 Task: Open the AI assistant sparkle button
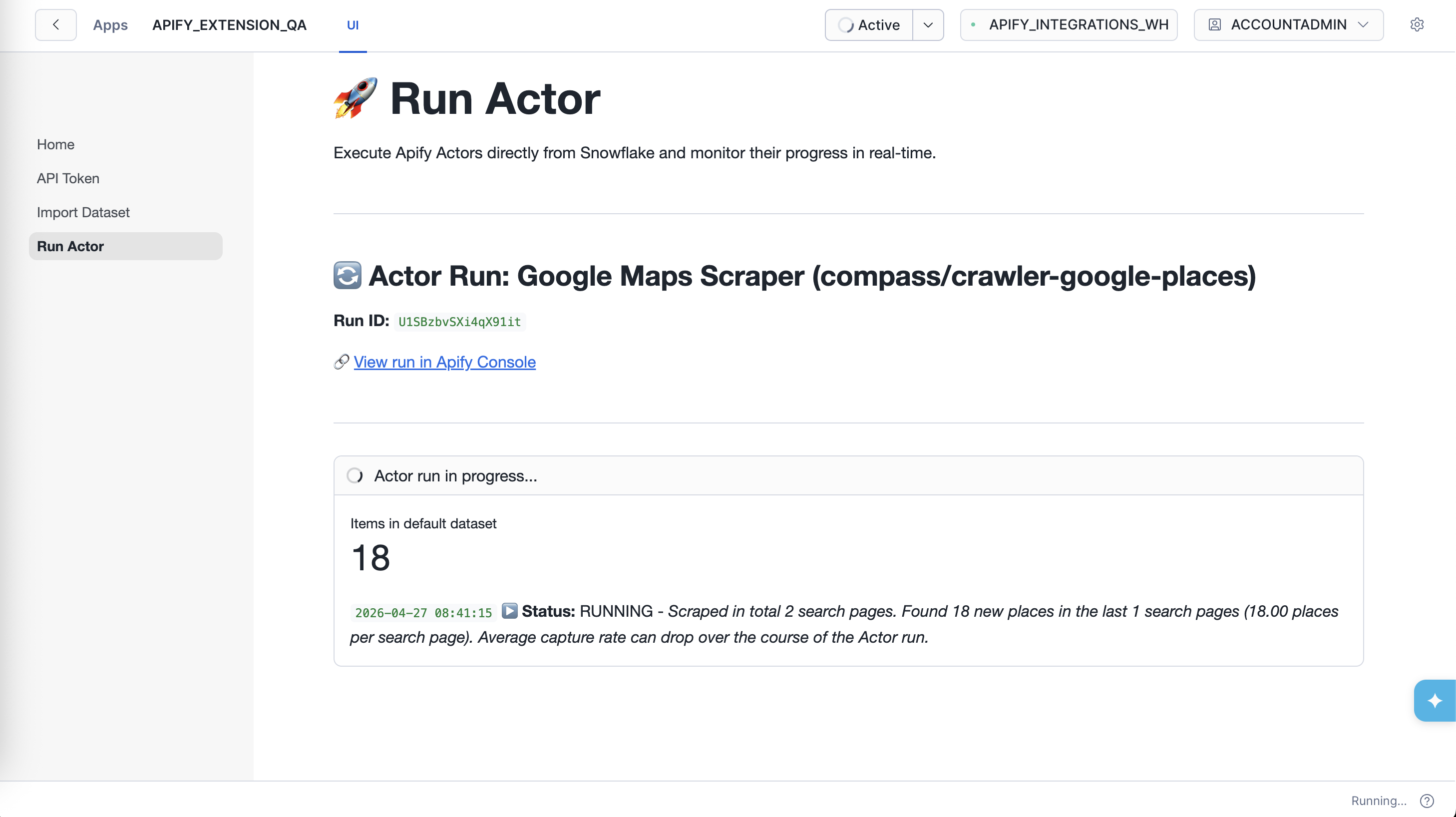[x=1434, y=700]
